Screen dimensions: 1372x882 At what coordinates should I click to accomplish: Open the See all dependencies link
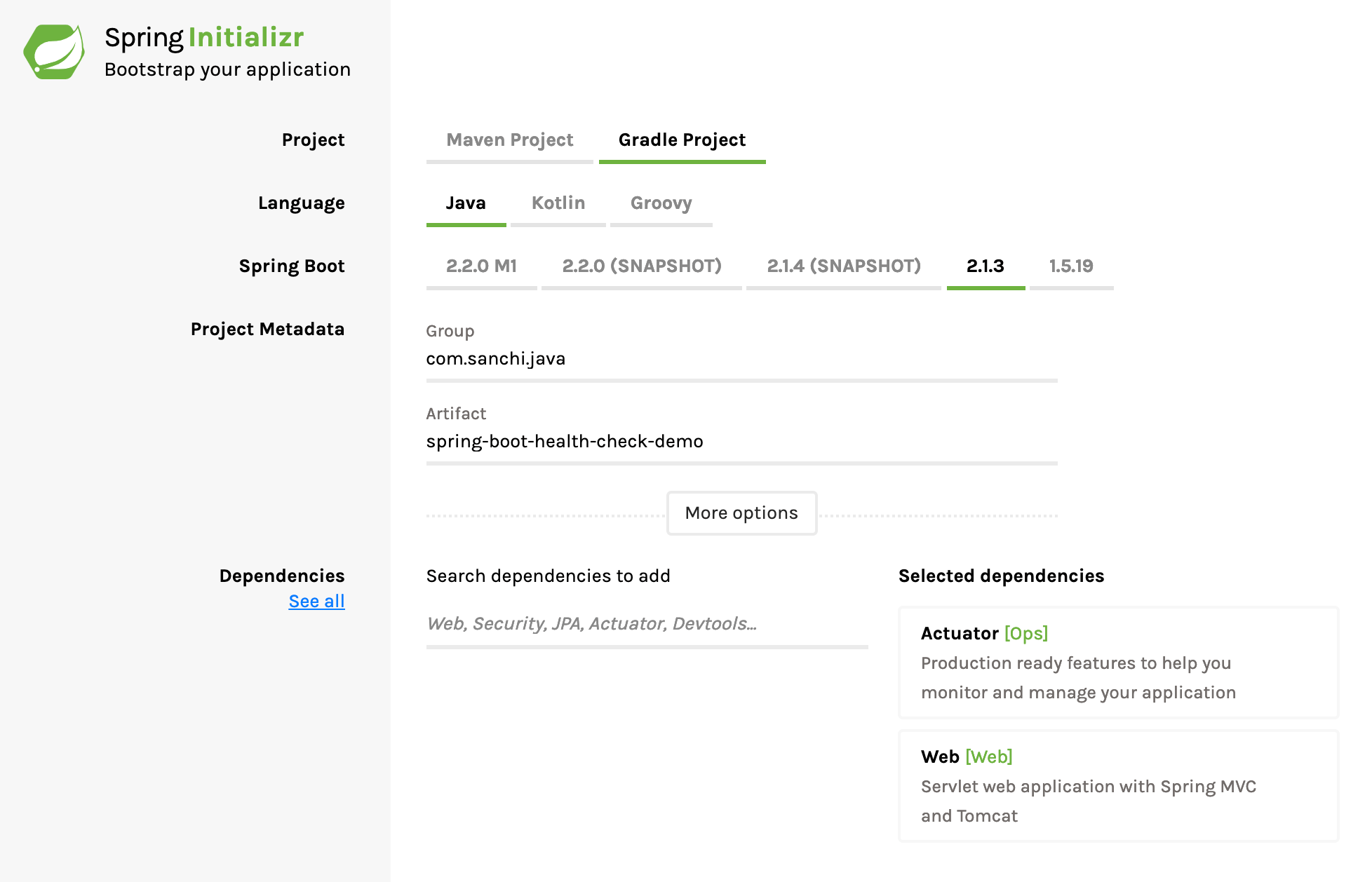coord(316,600)
